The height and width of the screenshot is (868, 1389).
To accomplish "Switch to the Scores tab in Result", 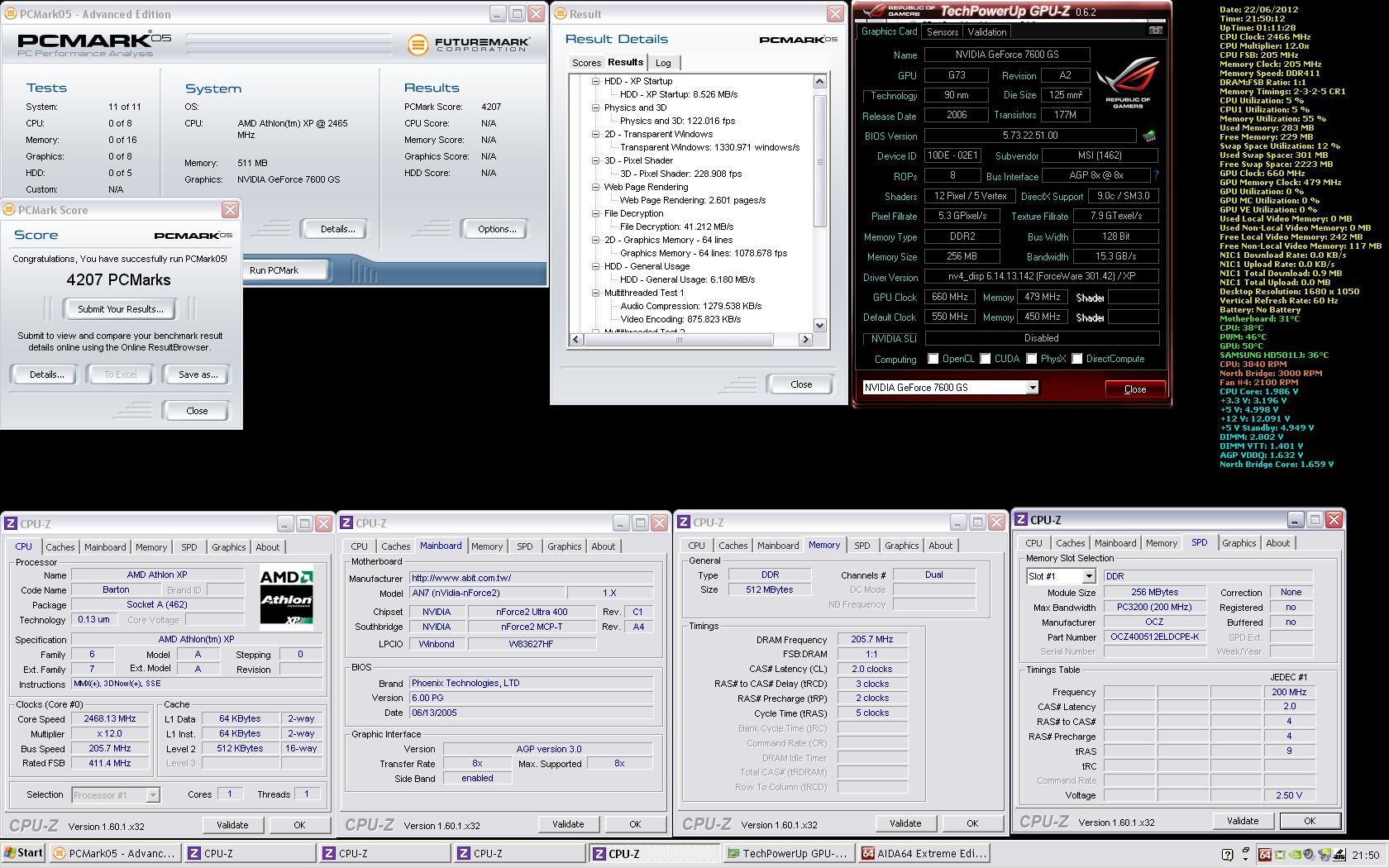I will [586, 63].
